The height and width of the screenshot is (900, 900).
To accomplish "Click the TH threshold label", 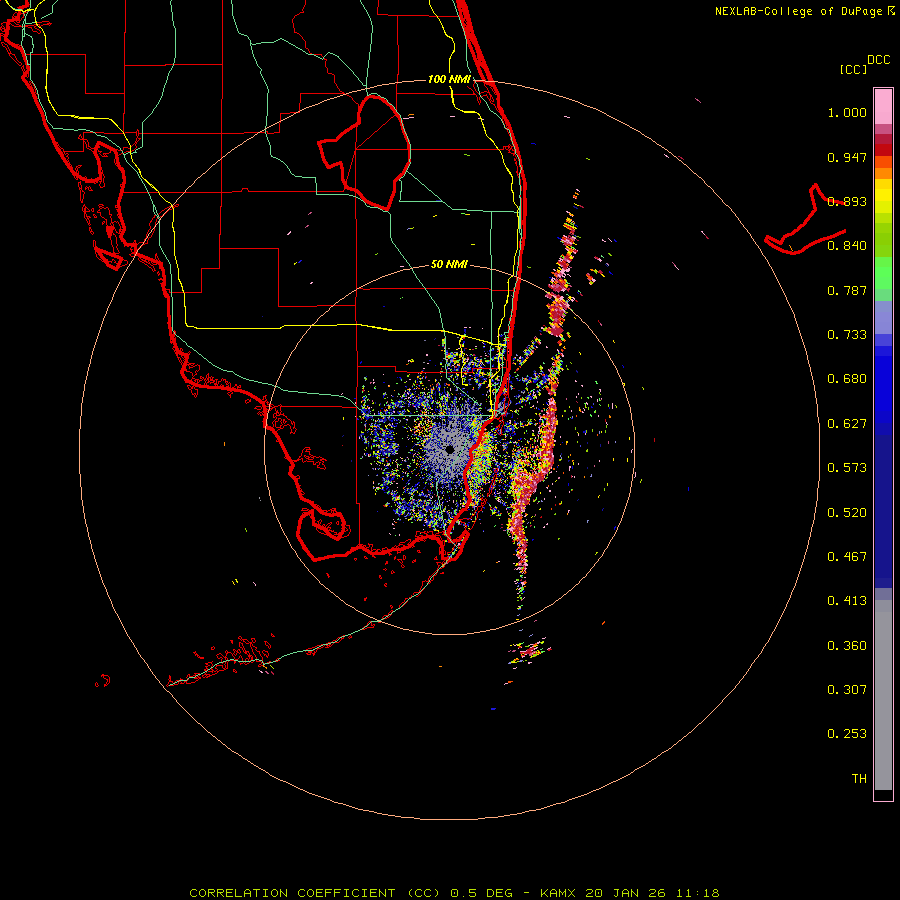I will 859,779.
